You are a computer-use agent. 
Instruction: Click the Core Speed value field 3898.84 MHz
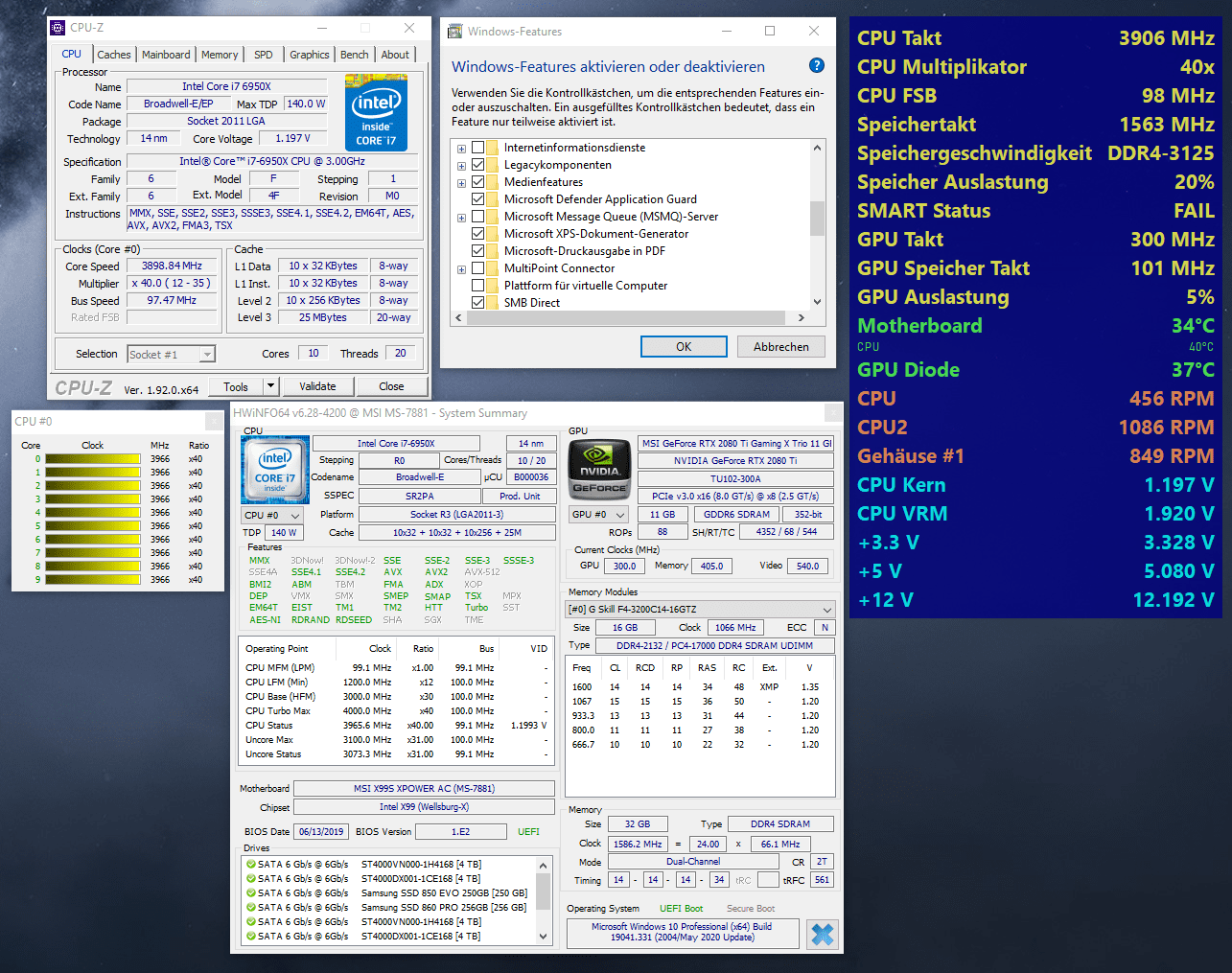point(173,266)
